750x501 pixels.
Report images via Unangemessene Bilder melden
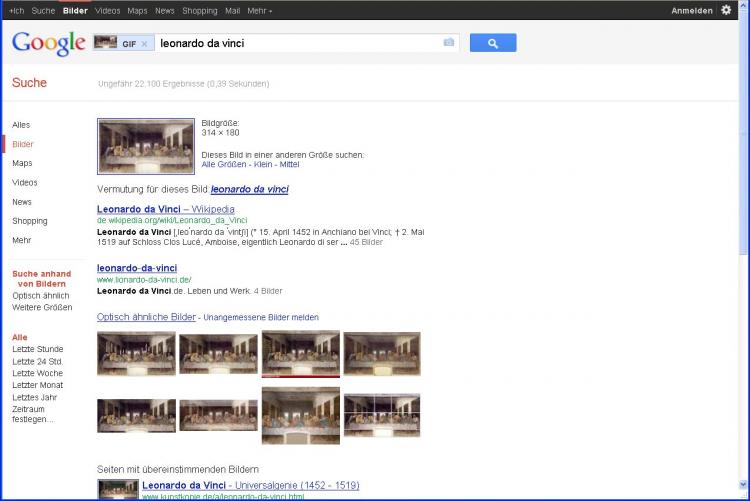[261, 317]
